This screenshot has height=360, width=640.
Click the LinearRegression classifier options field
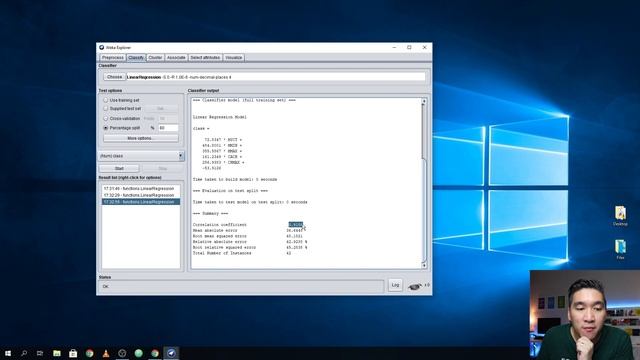tap(276, 77)
